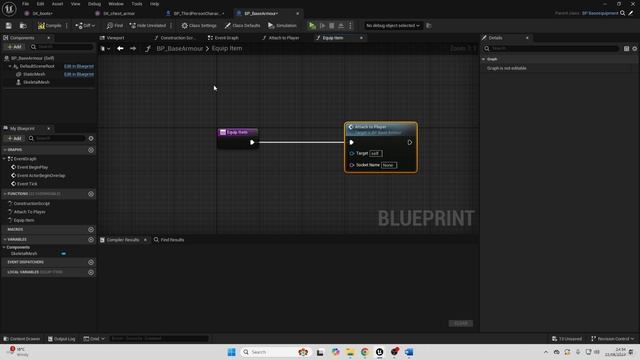Close the BP_BaseArmour tab
The height and width of the screenshot is (360, 640).
[x=298, y=13]
